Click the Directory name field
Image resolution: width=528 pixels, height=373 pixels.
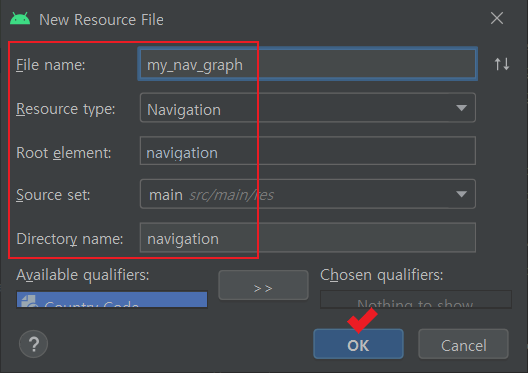coord(307,237)
